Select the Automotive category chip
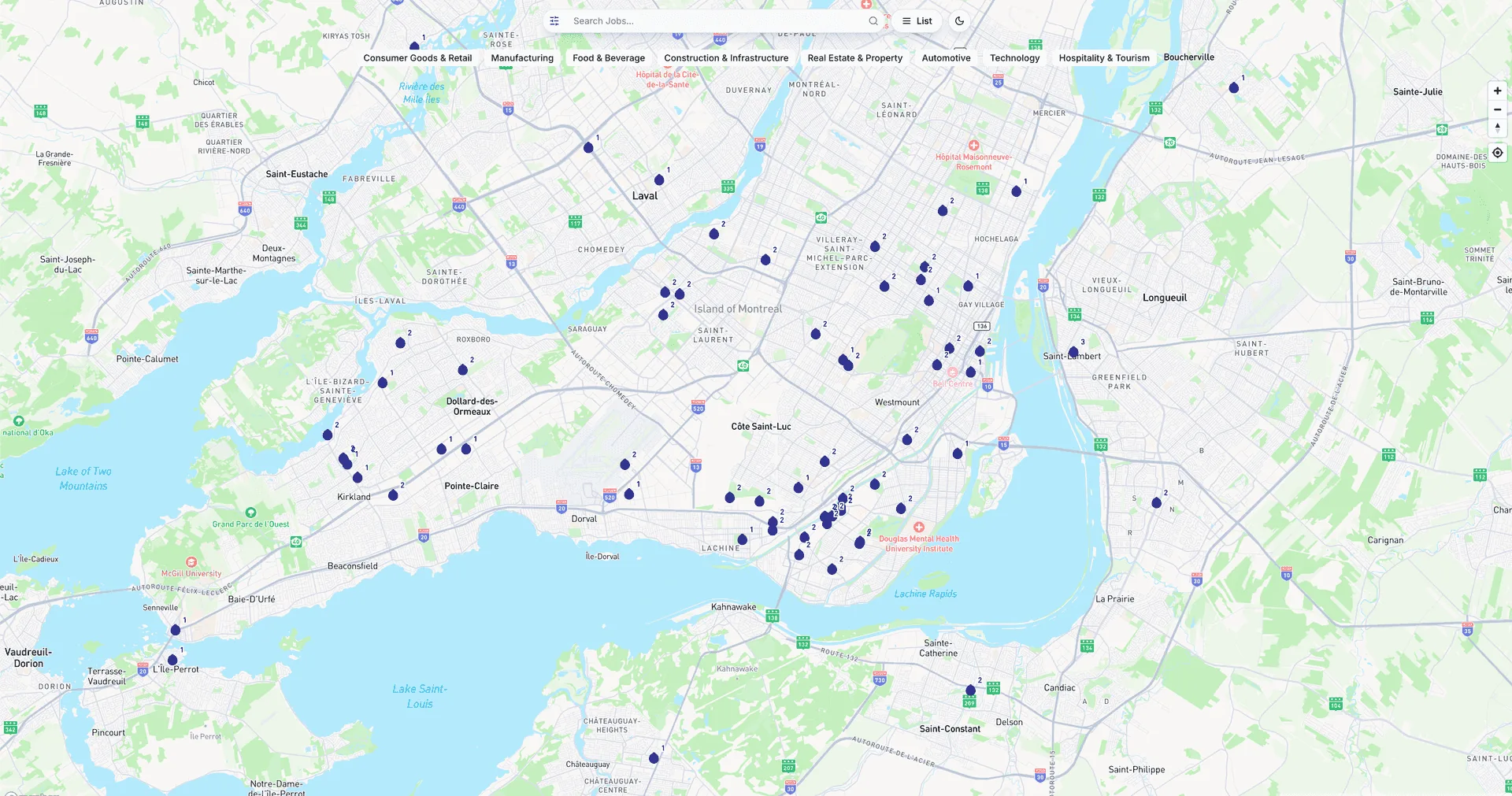This screenshot has height=796, width=1512. 946,58
